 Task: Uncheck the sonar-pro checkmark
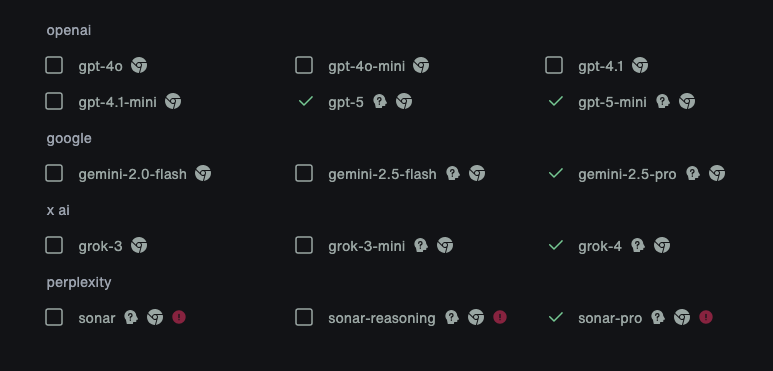[x=556, y=317]
